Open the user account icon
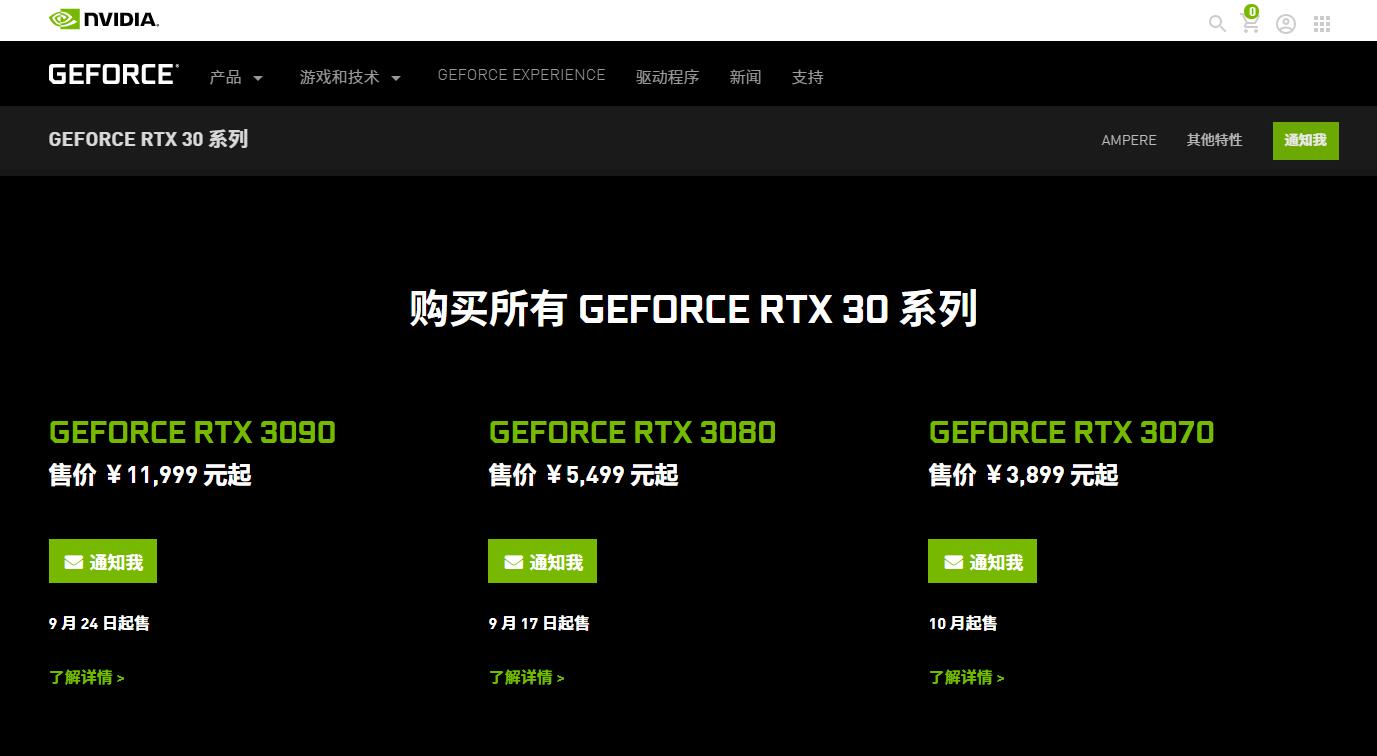The height and width of the screenshot is (756, 1377). (1286, 23)
